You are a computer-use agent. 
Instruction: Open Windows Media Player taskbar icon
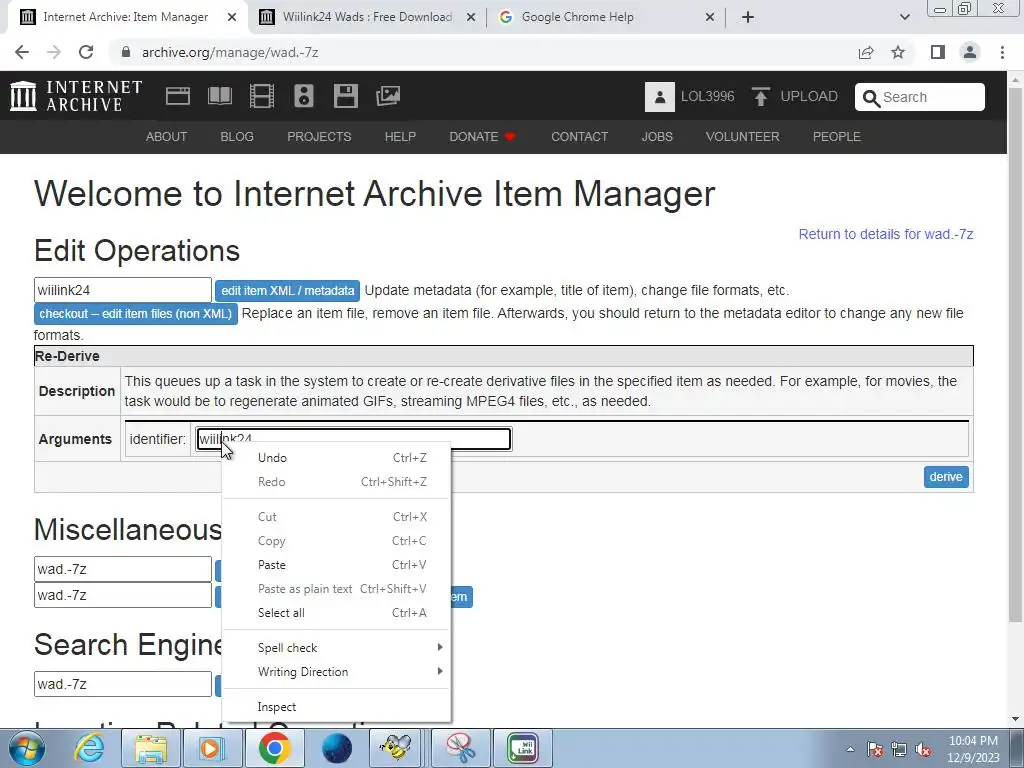[211, 748]
